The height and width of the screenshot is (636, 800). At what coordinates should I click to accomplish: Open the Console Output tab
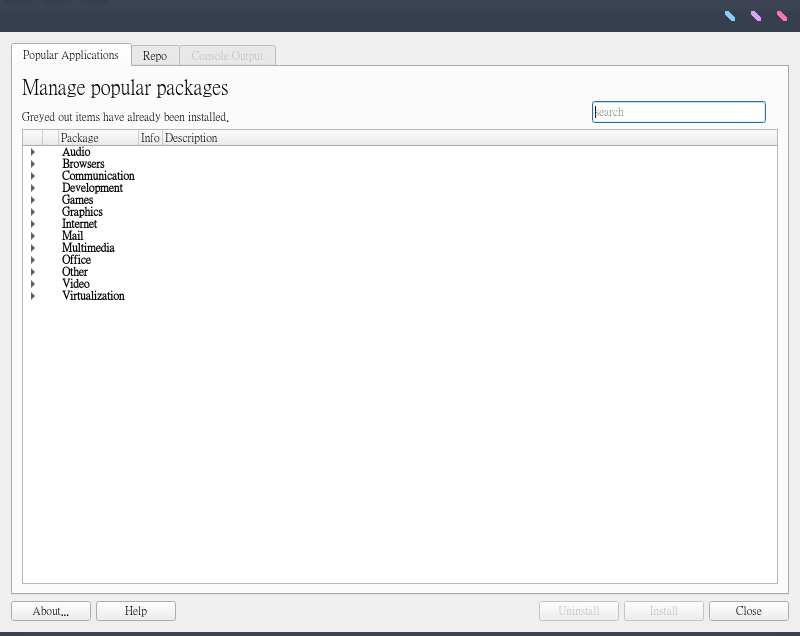(x=228, y=56)
